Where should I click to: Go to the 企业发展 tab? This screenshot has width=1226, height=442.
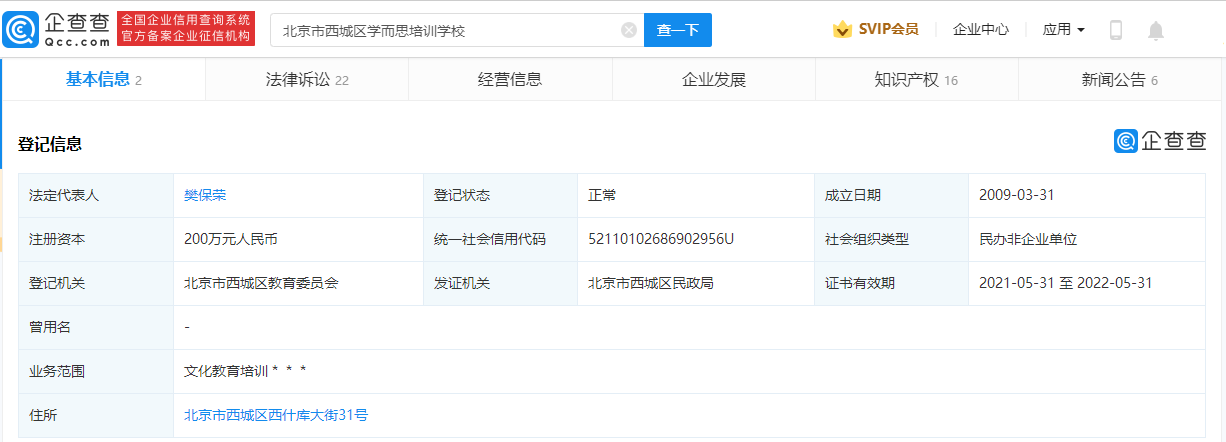point(713,80)
